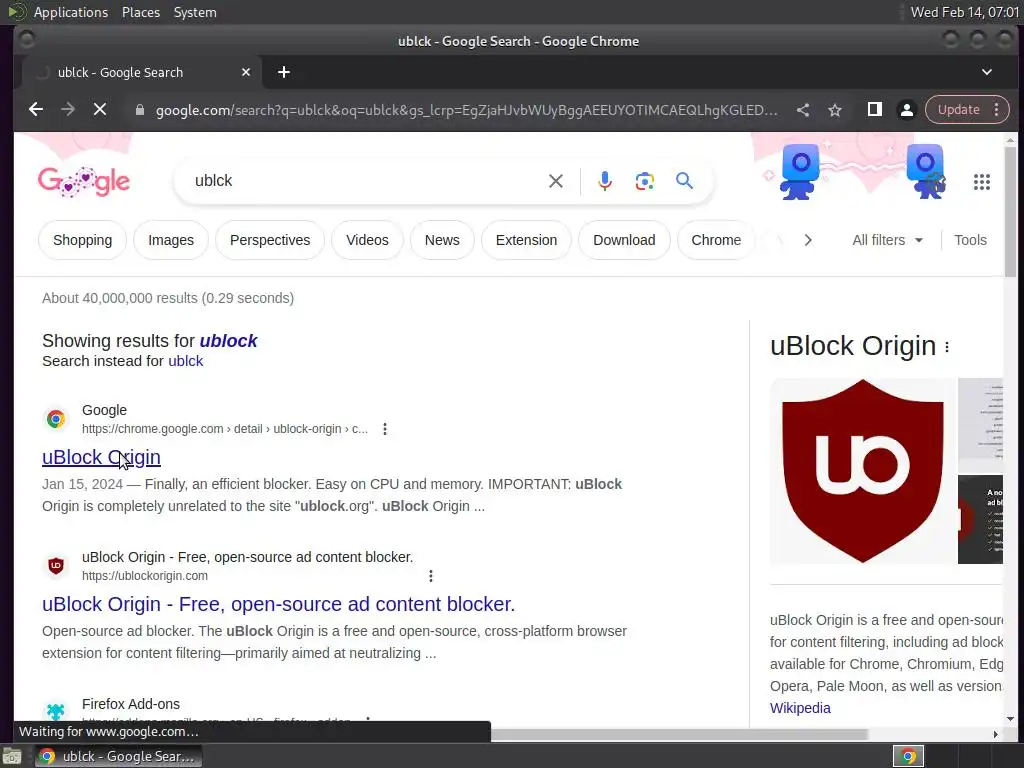The height and width of the screenshot is (768, 1024).
Task: Select the Videos filter chip
Action: coord(367,240)
